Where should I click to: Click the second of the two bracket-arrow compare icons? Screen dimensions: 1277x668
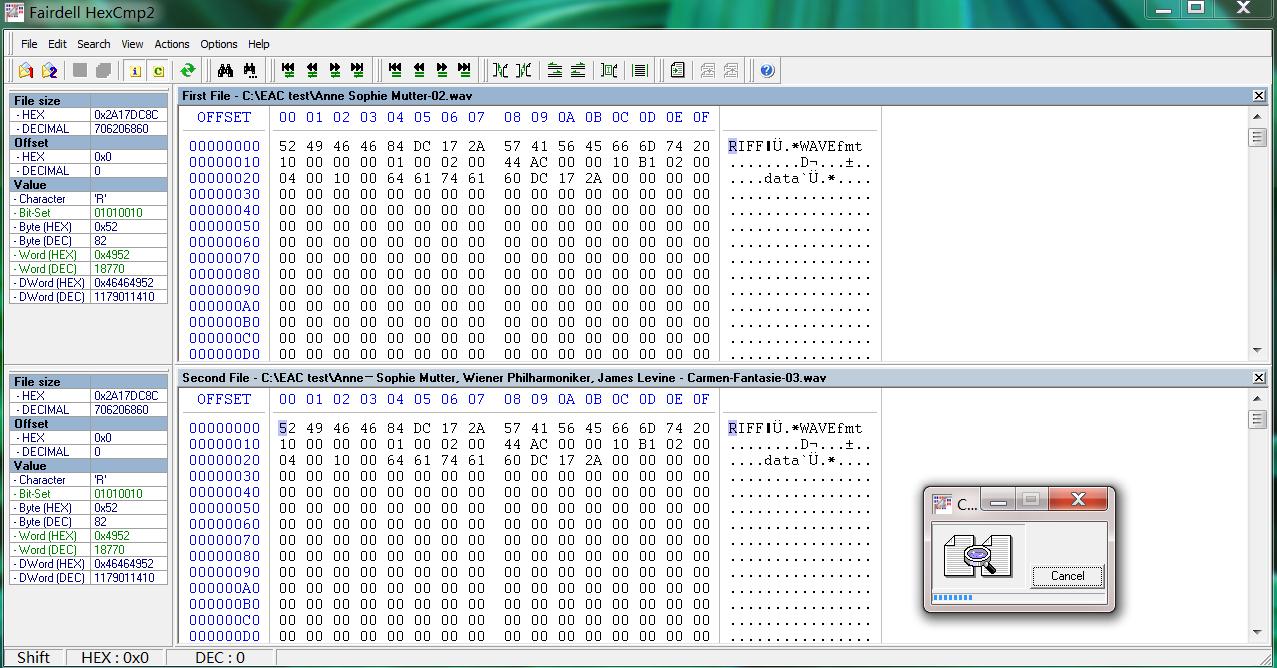tap(524, 70)
